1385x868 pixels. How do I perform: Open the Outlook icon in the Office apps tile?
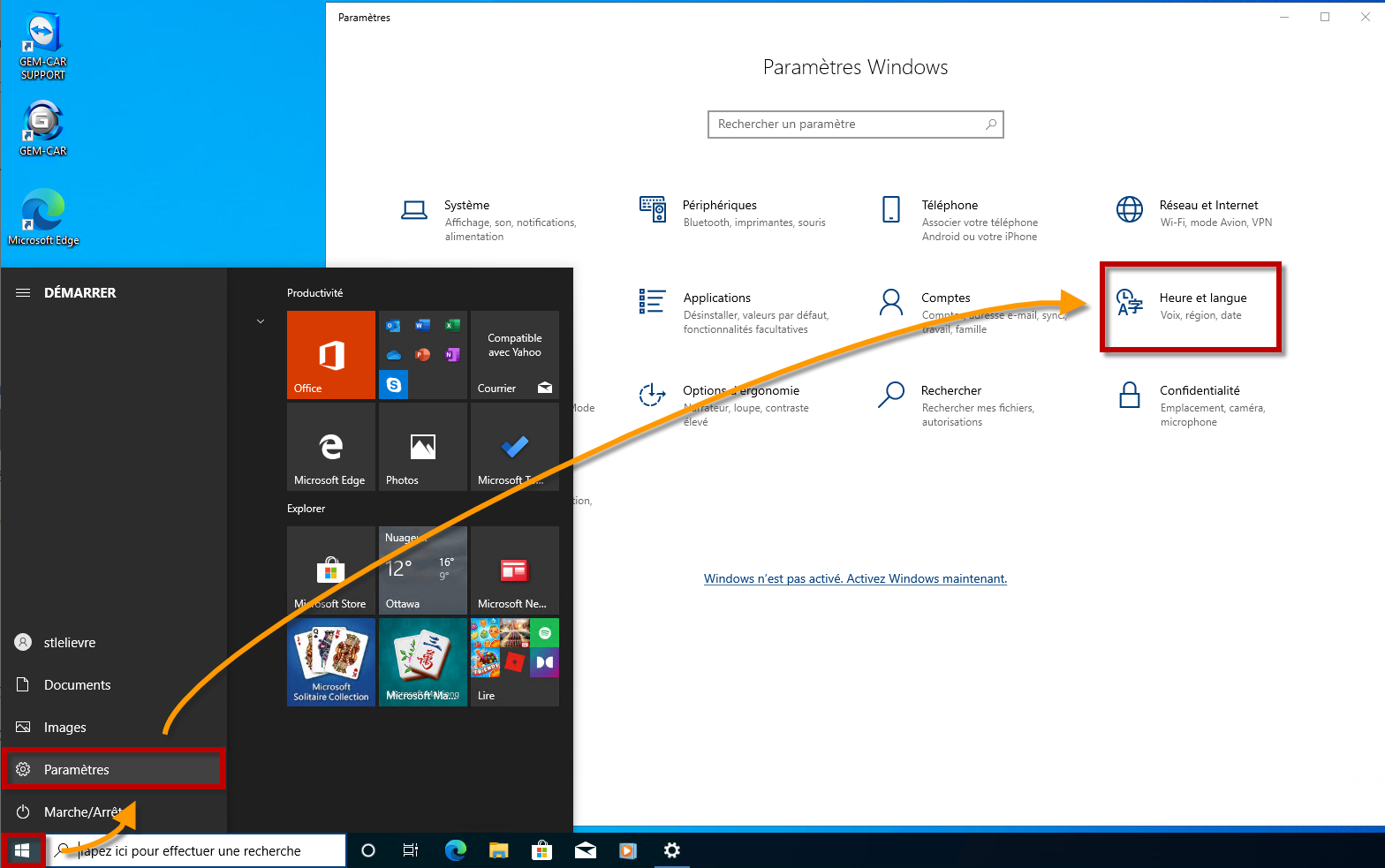[393, 326]
